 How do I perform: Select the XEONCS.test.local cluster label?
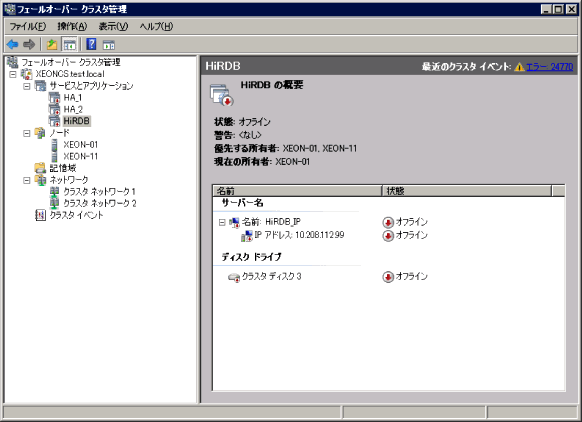pyautogui.click(x=70, y=74)
